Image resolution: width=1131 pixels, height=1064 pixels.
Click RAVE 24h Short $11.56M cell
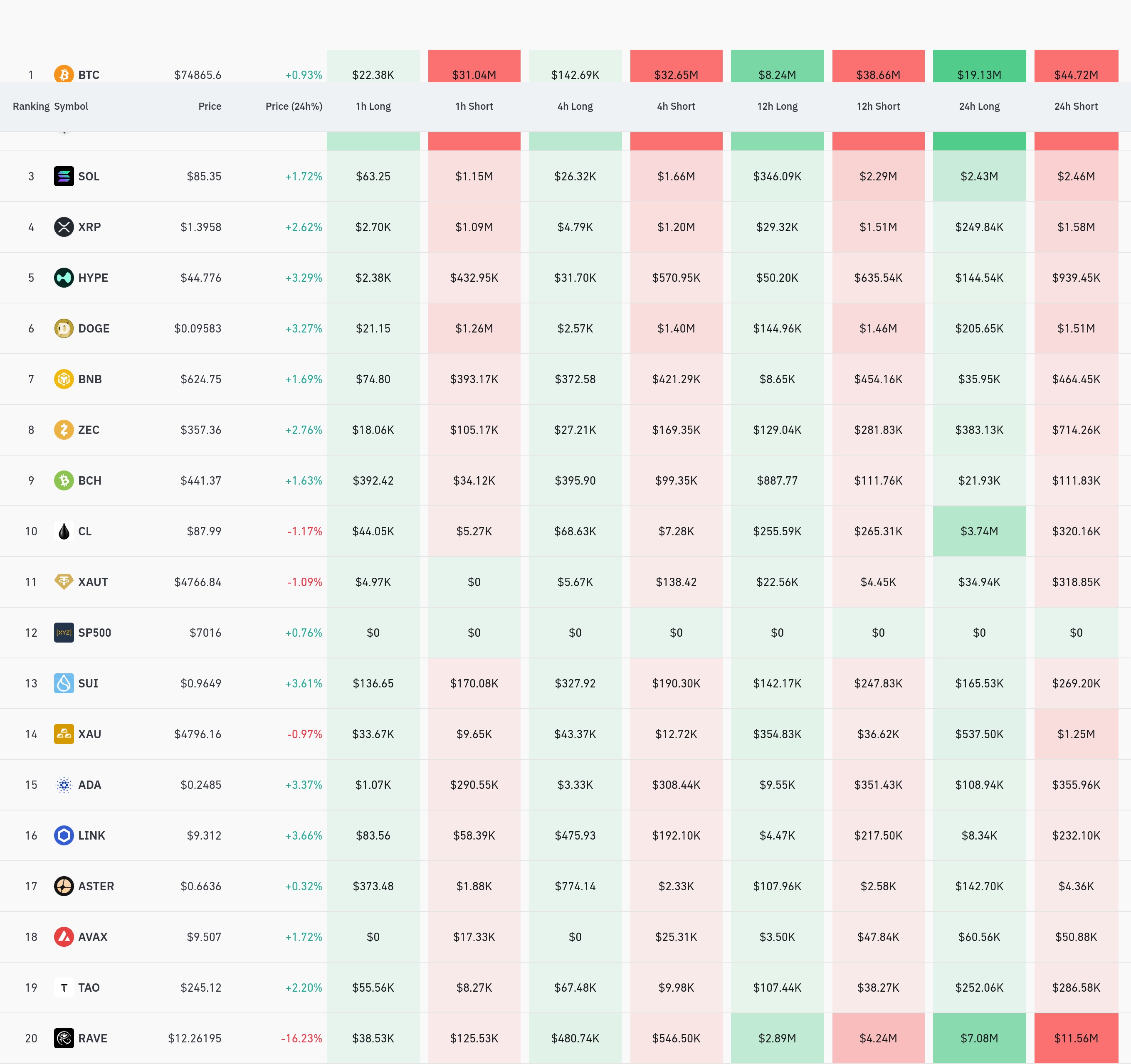pos(1076,1038)
